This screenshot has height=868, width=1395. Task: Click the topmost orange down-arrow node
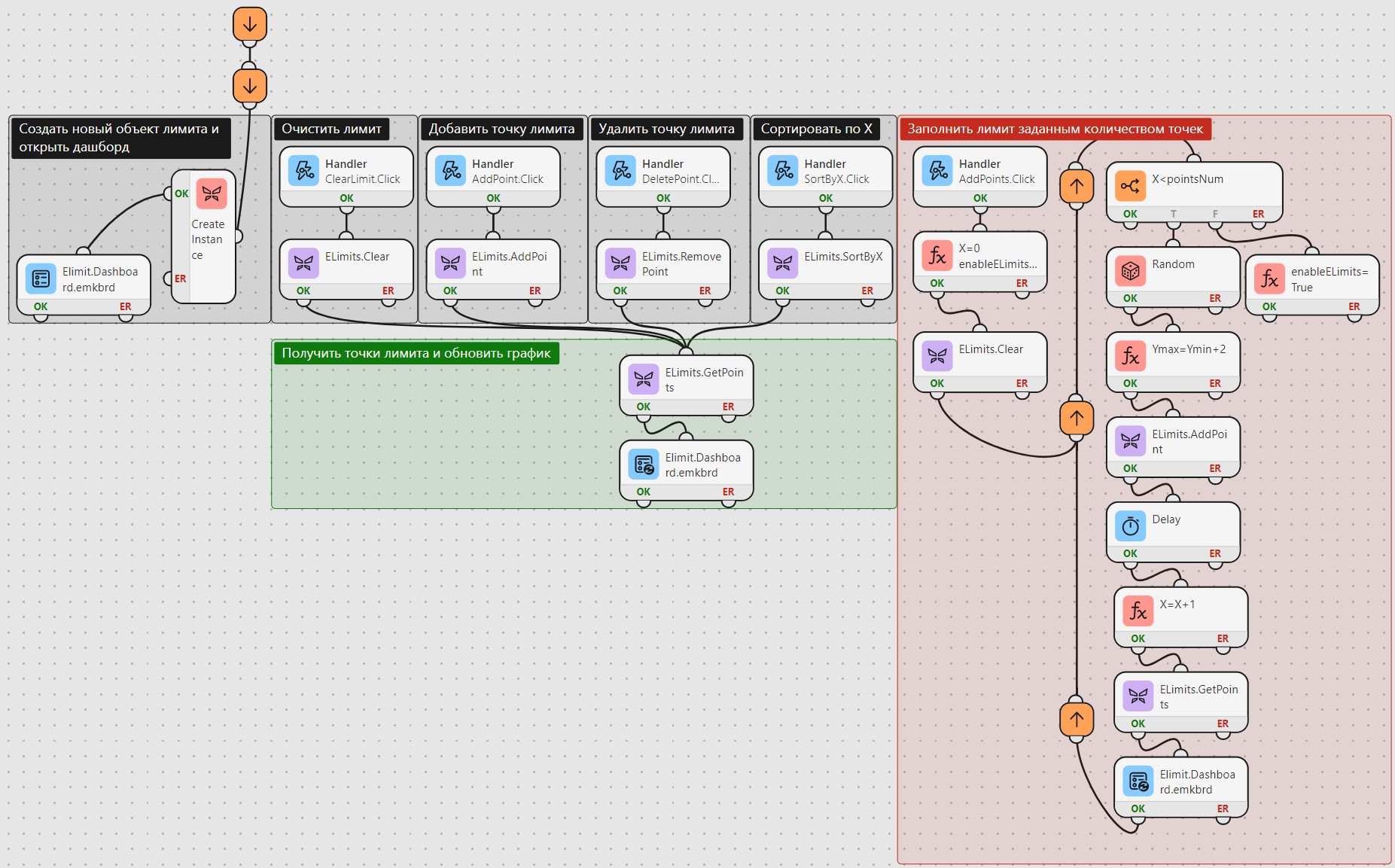(250, 24)
